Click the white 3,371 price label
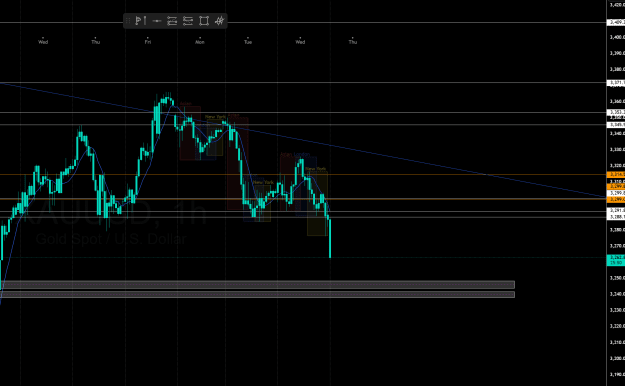Viewport: 625px width, 386px height. coord(616,83)
